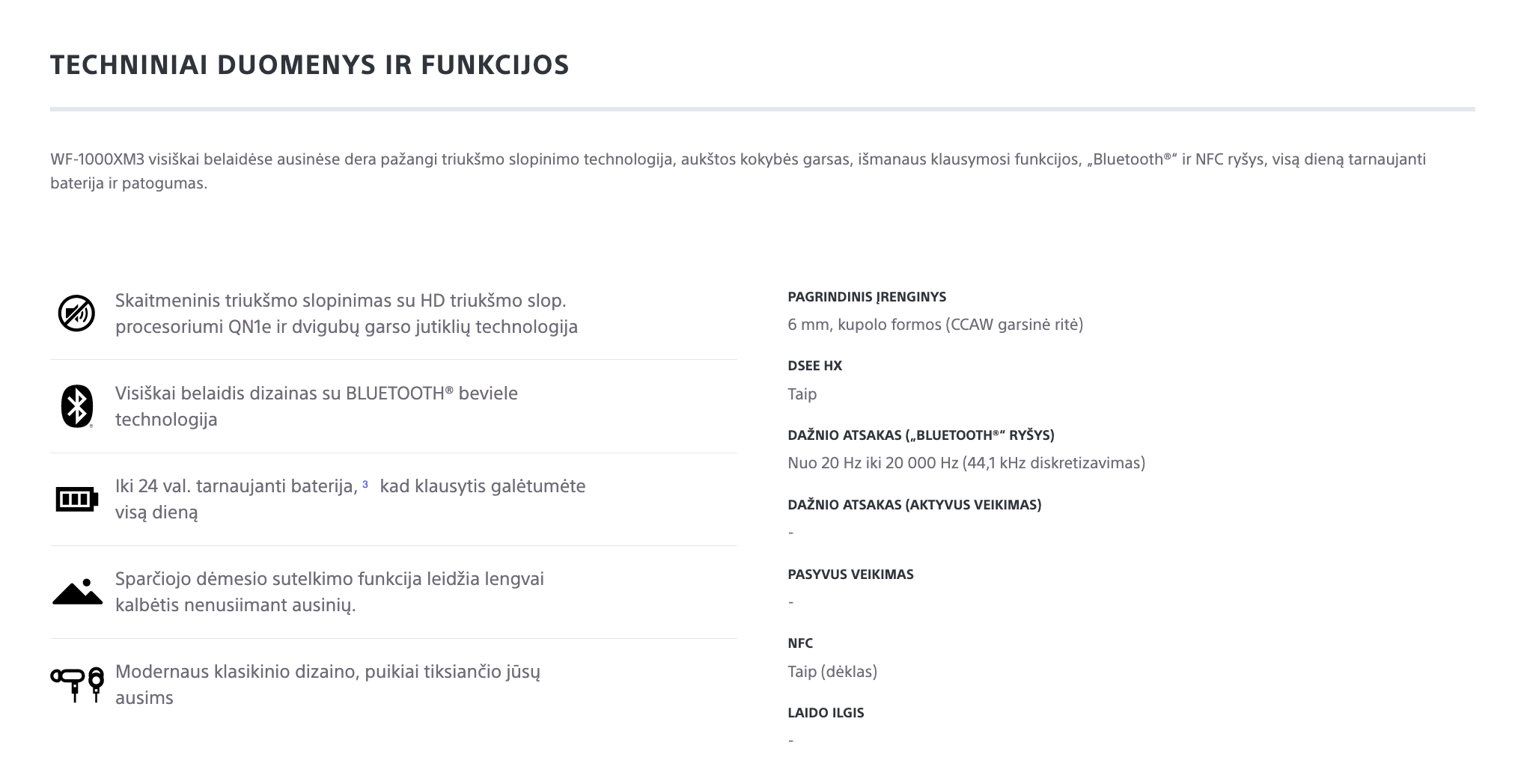Screen dimensions: 1524x784
Task: Click the PAGRINDINIS ĮRENGINYS spec label
Action: click(x=867, y=297)
